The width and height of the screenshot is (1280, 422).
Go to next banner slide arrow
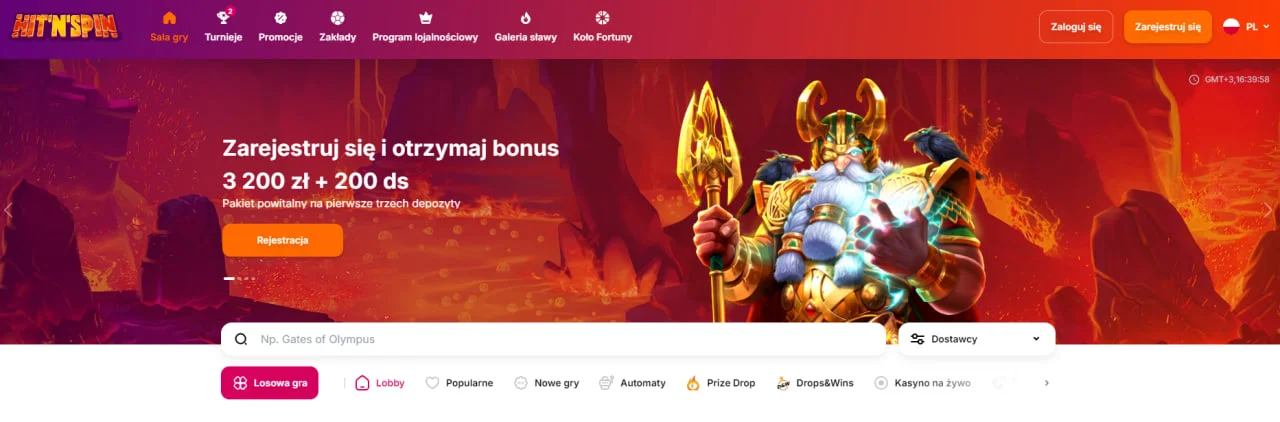pyautogui.click(x=1268, y=210)
